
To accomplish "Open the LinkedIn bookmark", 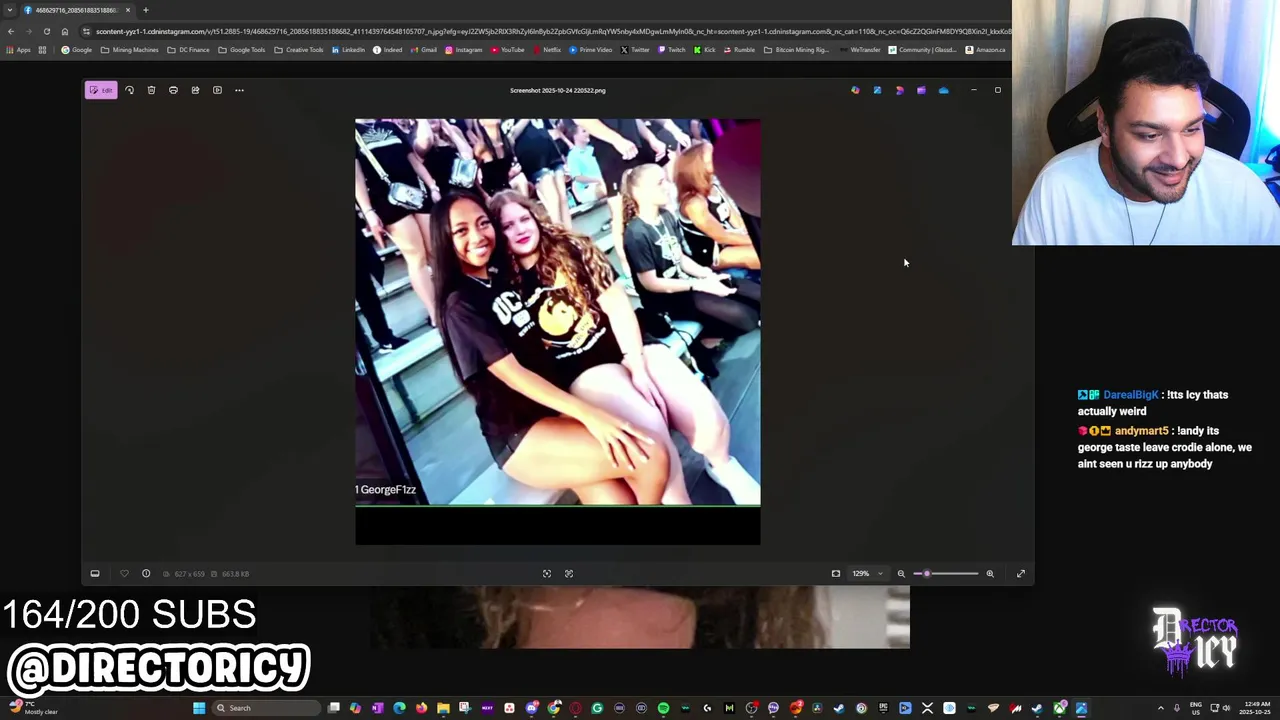I will tap(349, 50).
